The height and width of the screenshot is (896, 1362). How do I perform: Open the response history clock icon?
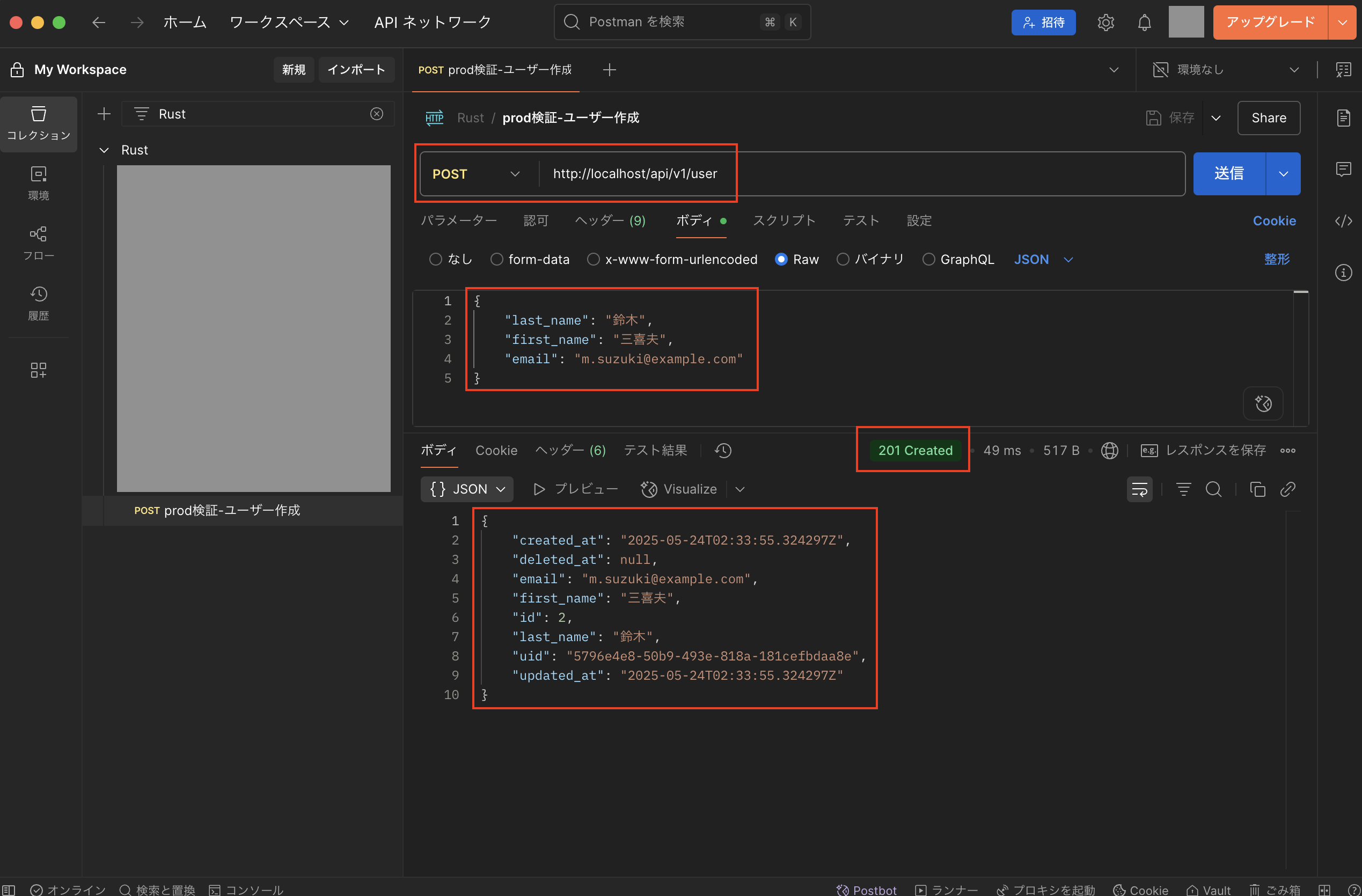pos(723,450)
